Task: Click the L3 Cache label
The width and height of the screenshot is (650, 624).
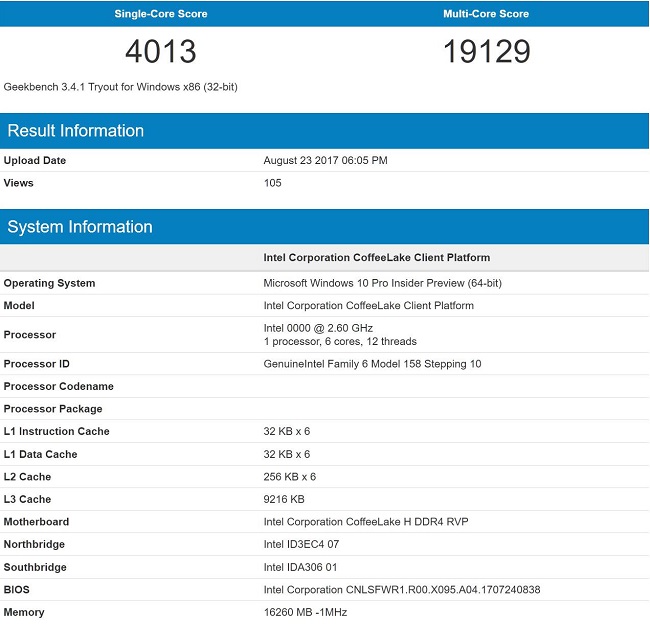Action: pos(27,499)
